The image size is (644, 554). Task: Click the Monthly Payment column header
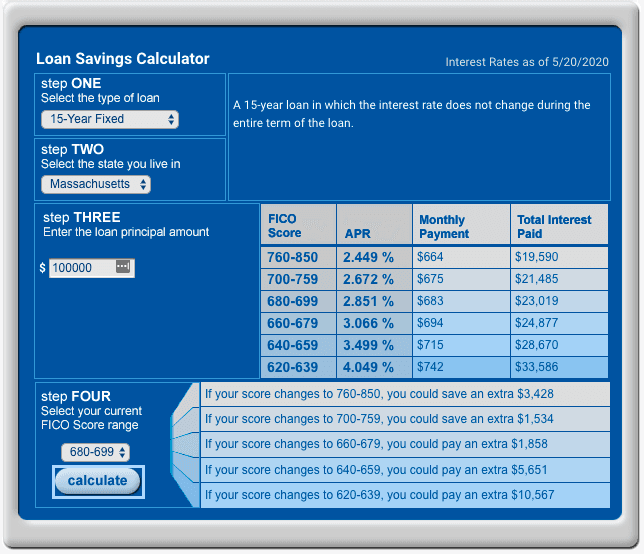click(x=459, y=226)
